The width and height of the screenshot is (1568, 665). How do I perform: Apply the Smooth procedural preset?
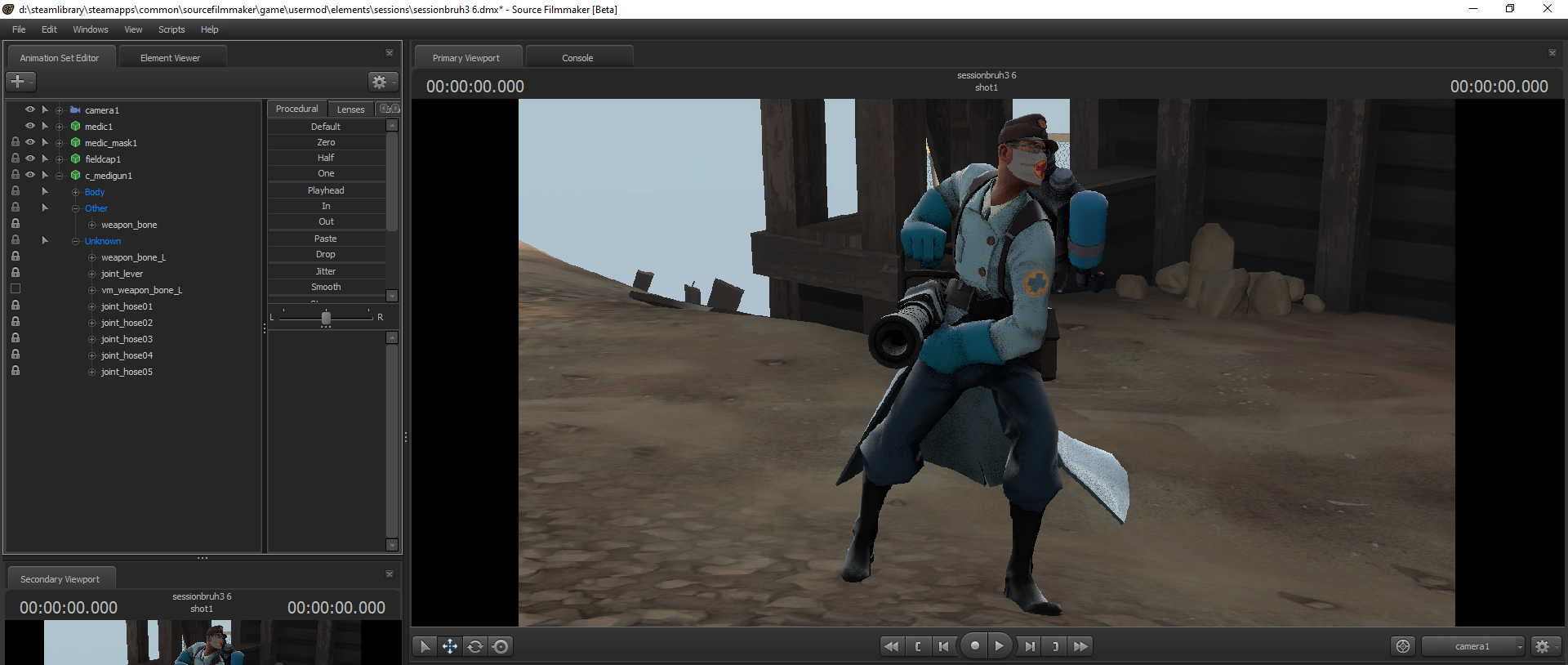point(326,287)
